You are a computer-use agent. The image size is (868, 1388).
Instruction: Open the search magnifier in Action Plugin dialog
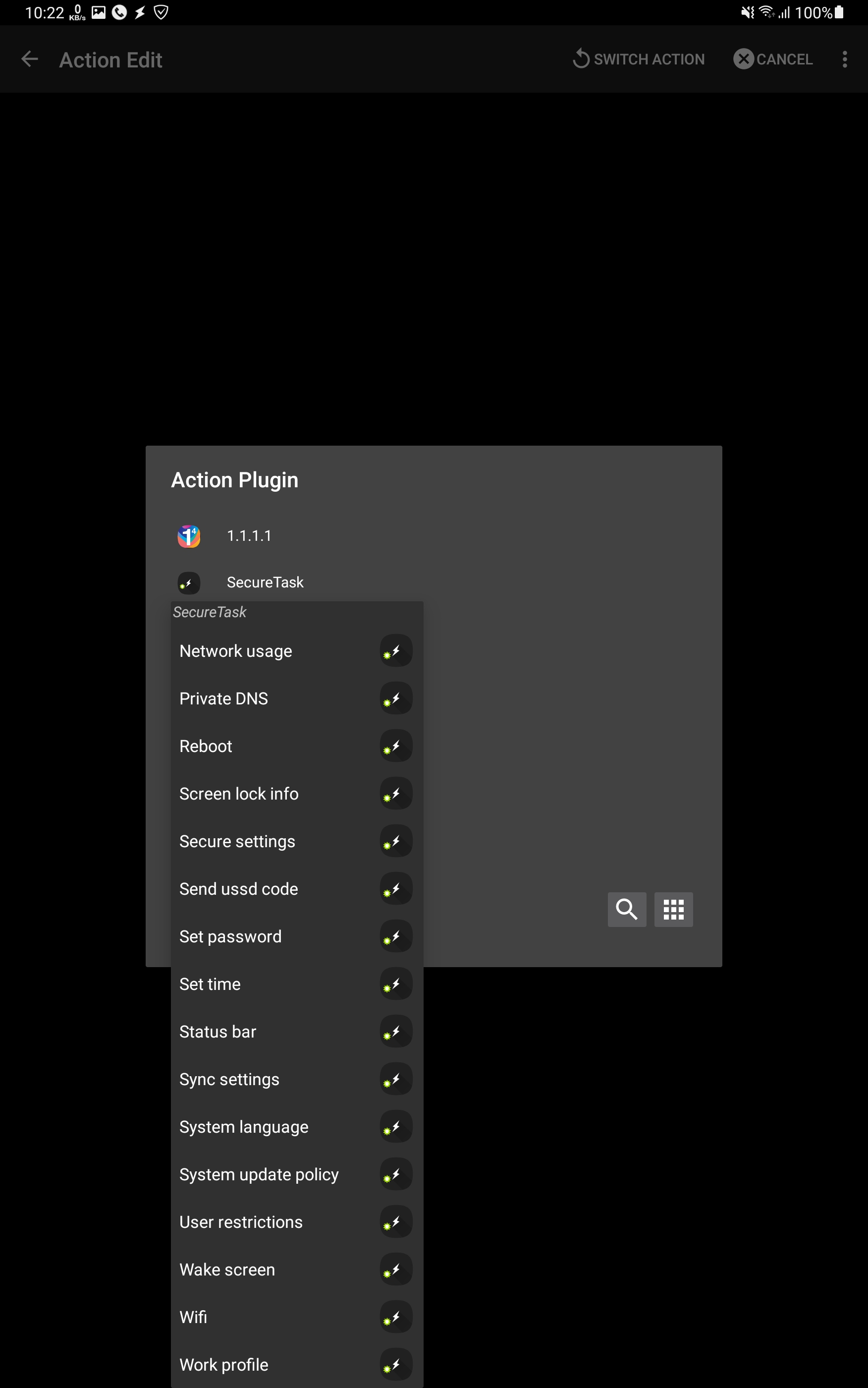click(x=627, y=909)
